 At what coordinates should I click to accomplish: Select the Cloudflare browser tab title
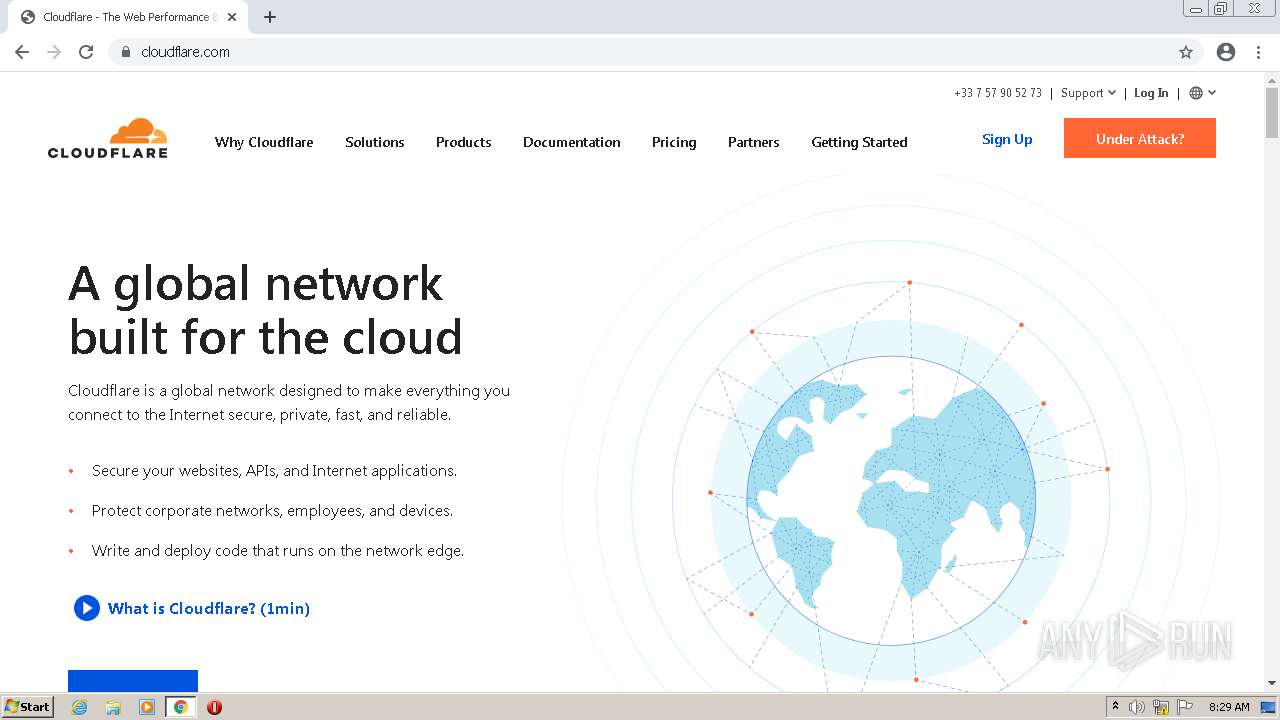click(129, 17)
